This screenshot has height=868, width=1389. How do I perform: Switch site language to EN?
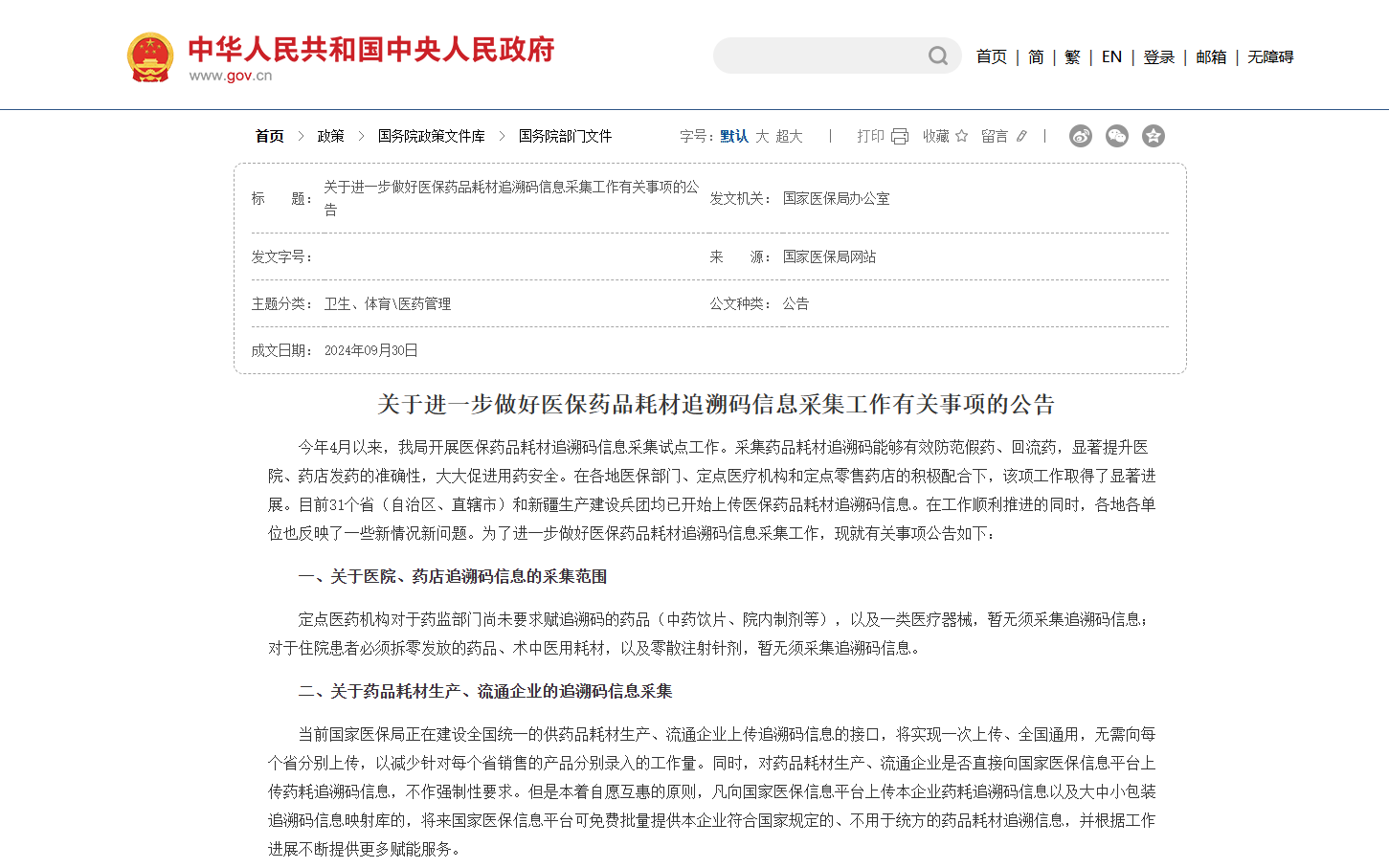pyautogui.click(x=1111, y=56)
